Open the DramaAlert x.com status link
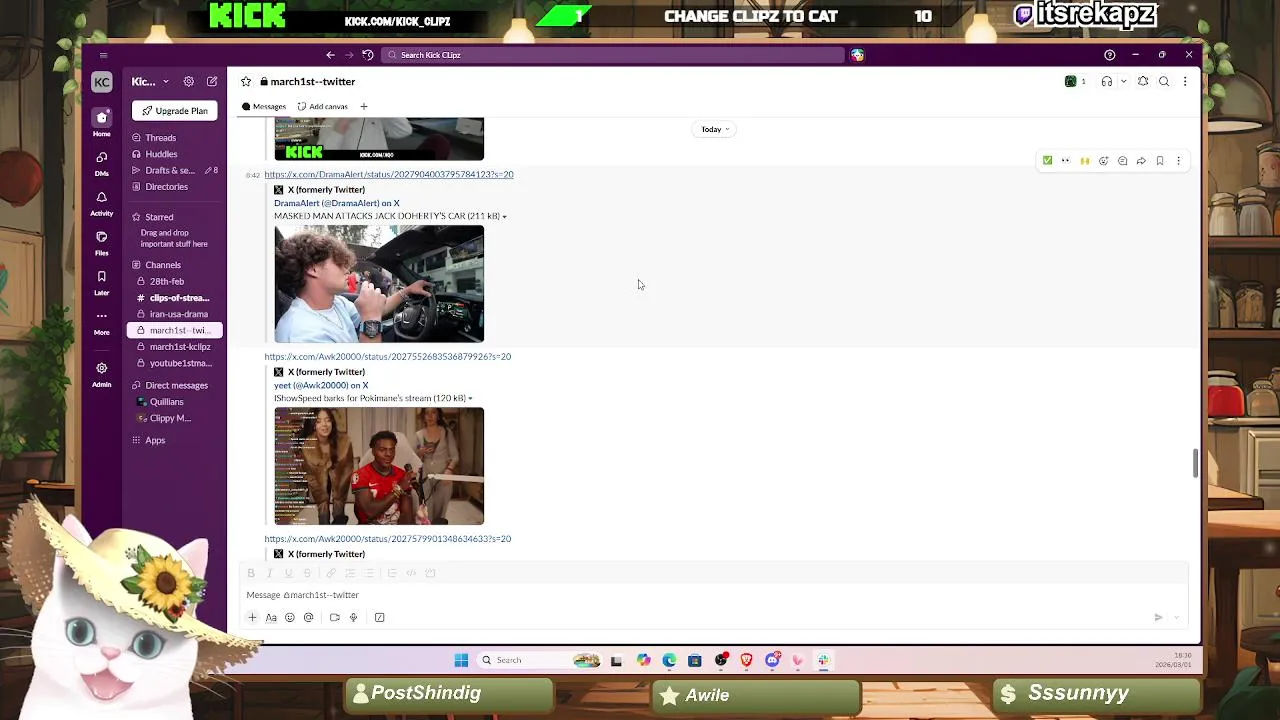The width and height of the screenshot is (1280, 720). pyautogui.click(x=389, y=174)
